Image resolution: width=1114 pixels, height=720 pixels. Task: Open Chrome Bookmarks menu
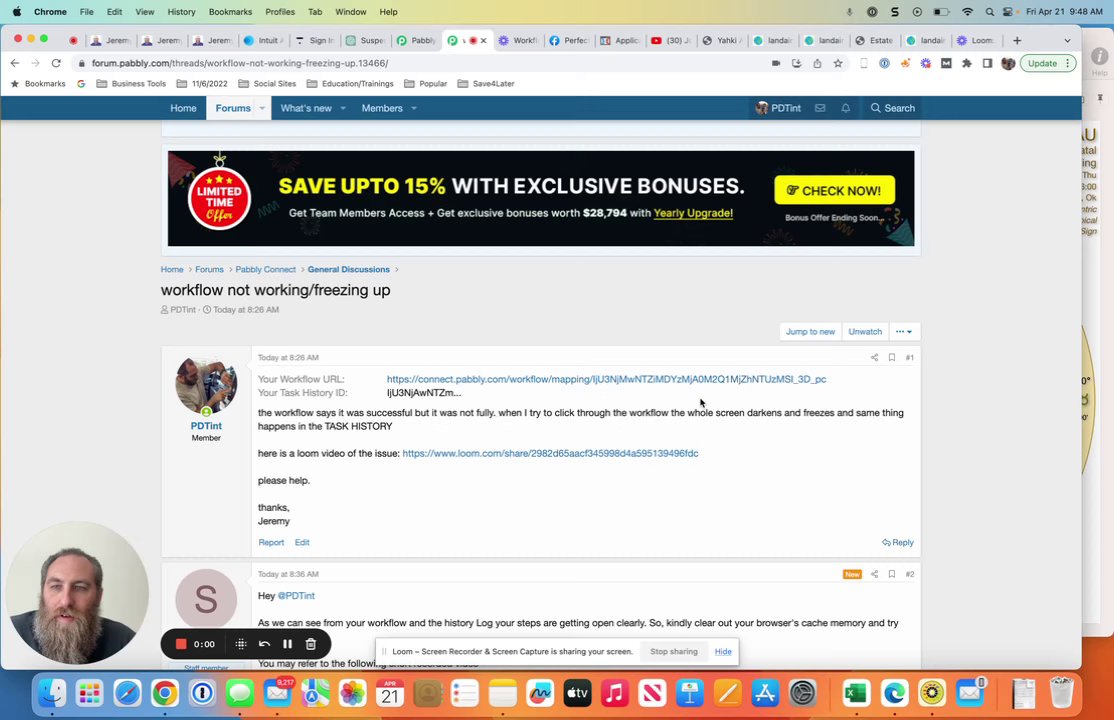pos(230,12)
